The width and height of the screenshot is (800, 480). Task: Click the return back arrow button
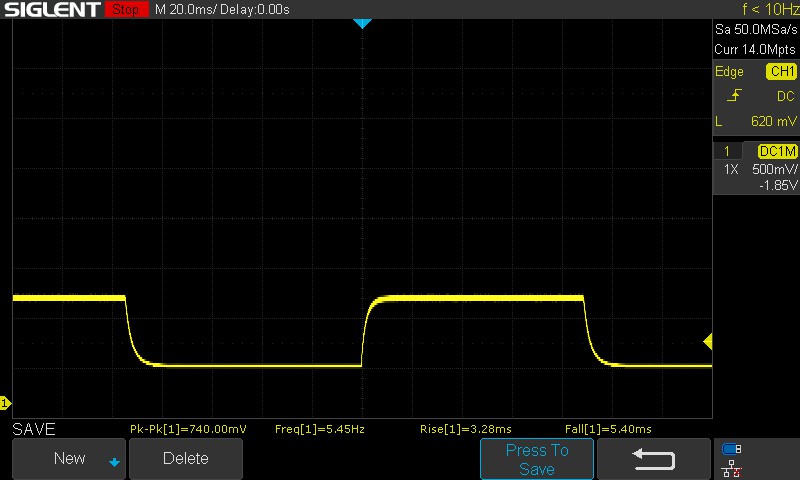pos(654,459)
